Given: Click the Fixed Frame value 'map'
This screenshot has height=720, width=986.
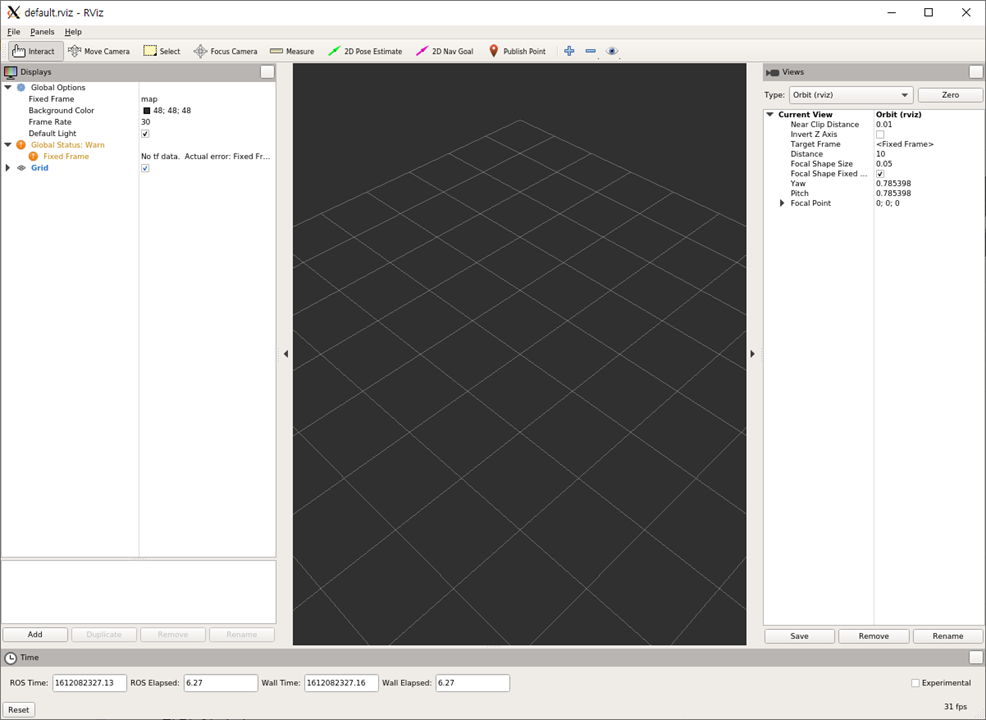Looking at the screenshot, I should click(149, 99).
